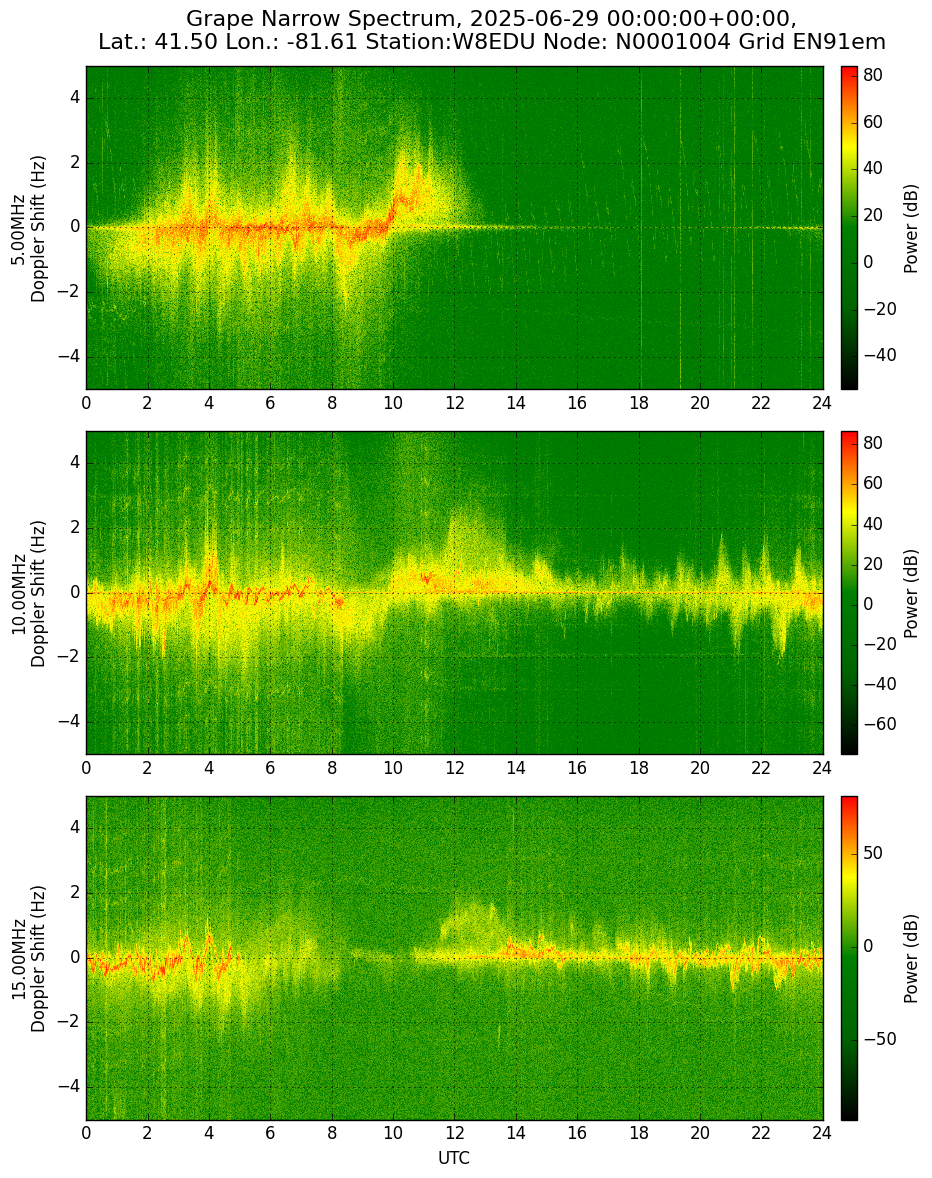
Task: Select the 5.00MHz Doppler Shift axis label
Action: [27, 228]
